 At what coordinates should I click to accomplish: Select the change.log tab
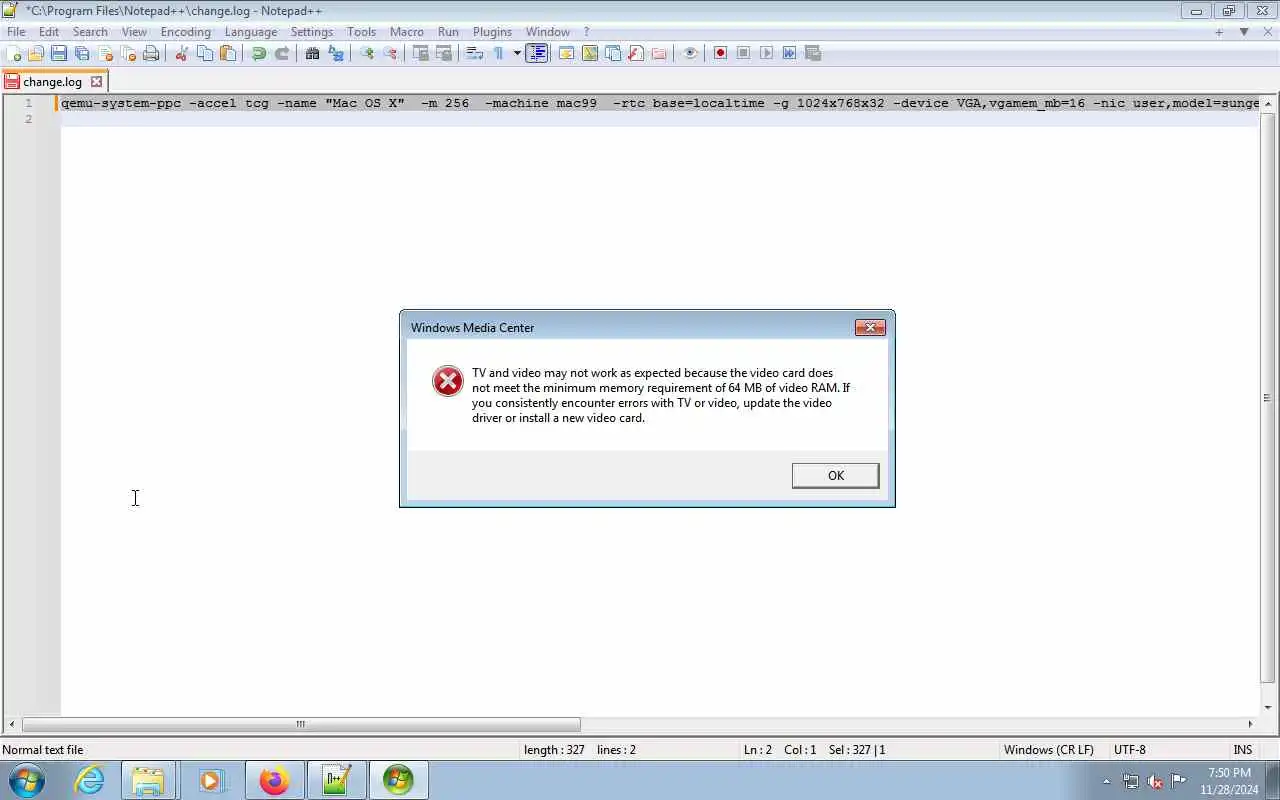(x=52, y=82)
